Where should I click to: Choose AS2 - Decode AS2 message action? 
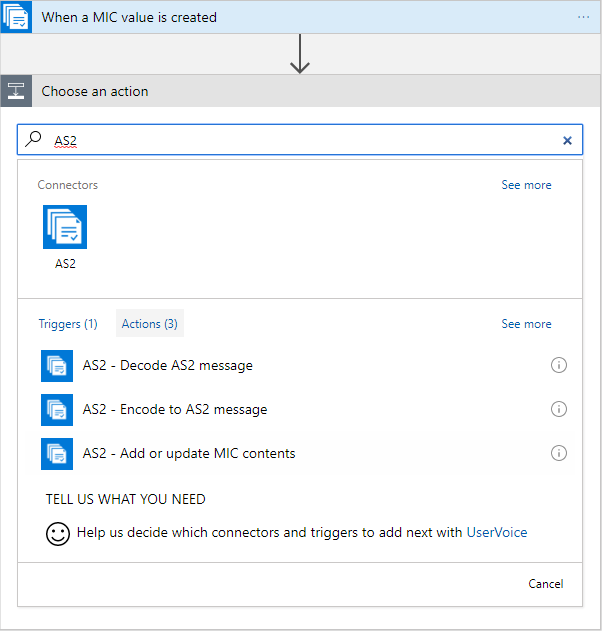(x=168, y=366)
